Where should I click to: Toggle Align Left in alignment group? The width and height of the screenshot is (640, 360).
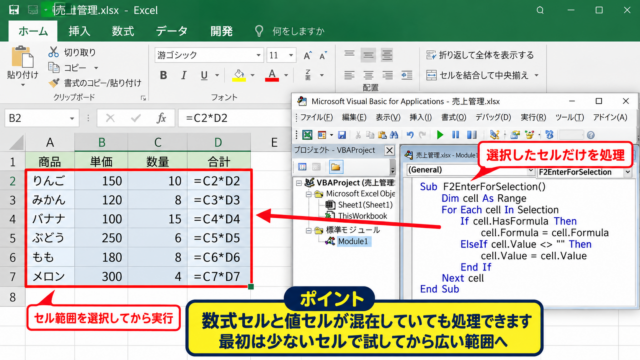pyautogui.click(x=349, y=75)
